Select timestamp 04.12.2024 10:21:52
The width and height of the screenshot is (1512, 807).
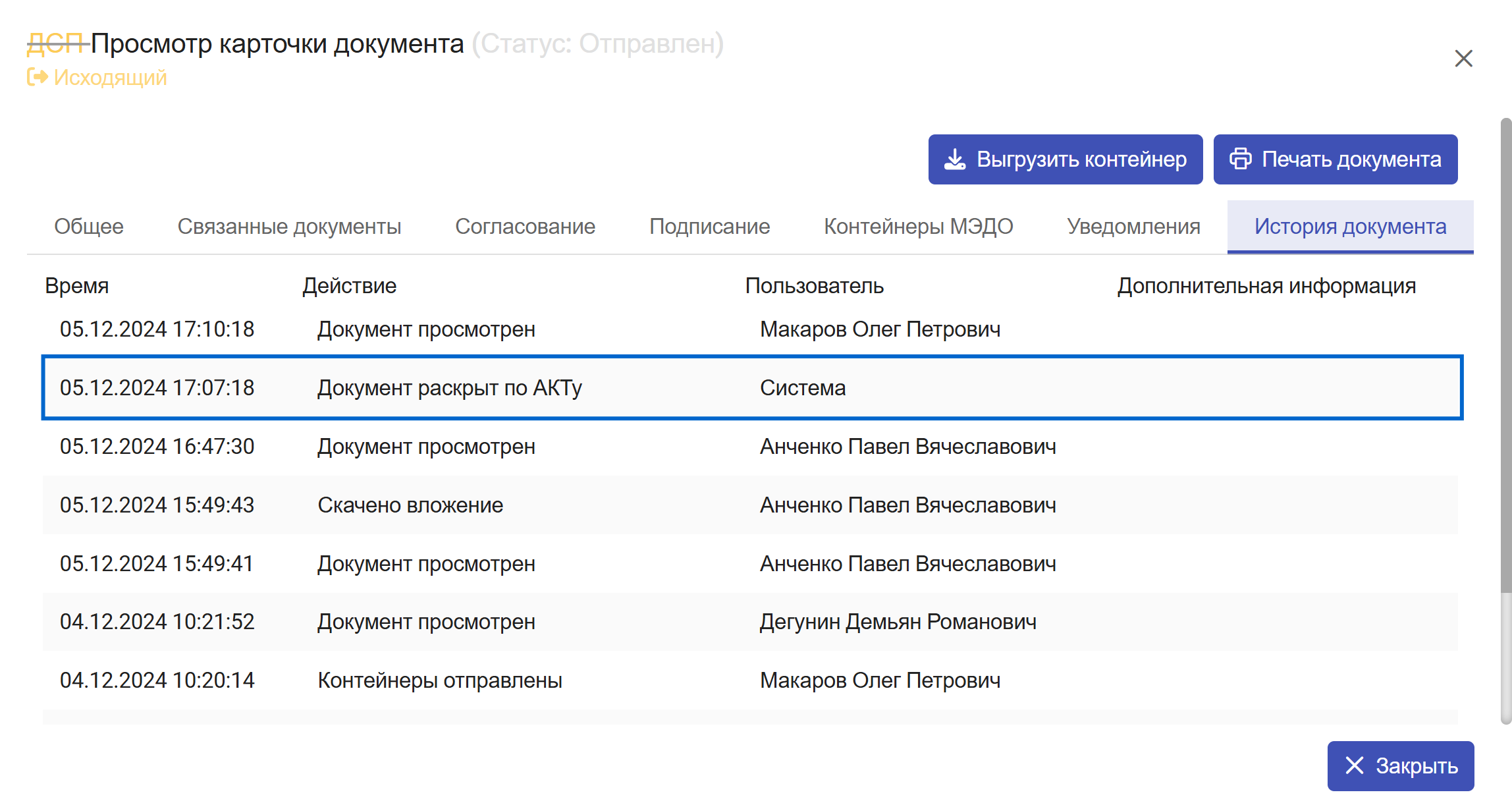157,622
